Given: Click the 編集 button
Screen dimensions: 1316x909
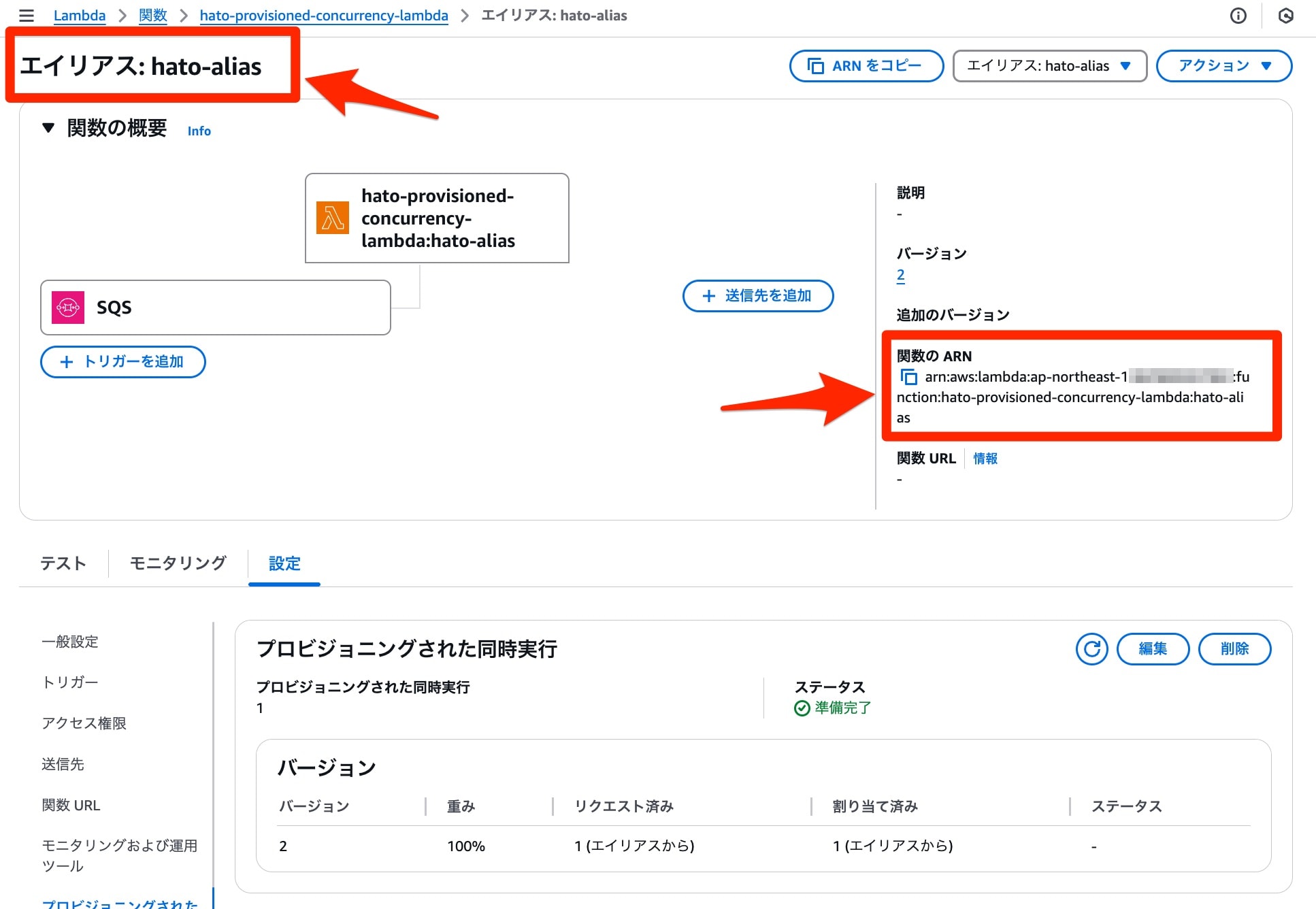Looking at the screenshot, I should (1153, 648).
